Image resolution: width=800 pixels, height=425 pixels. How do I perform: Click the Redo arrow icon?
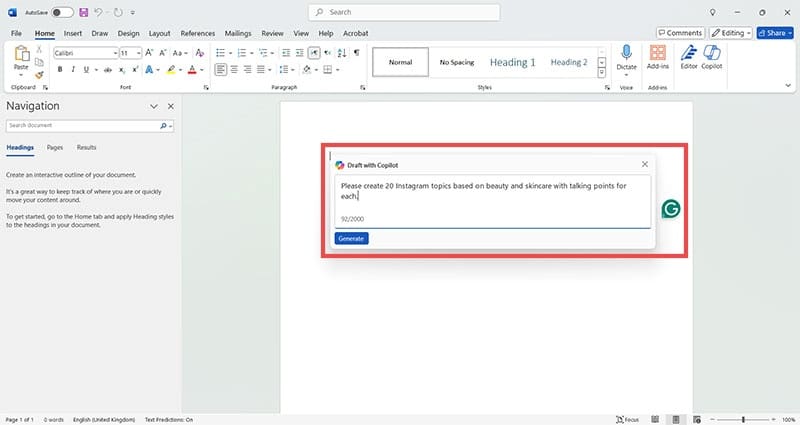click(x=118, y=12)
